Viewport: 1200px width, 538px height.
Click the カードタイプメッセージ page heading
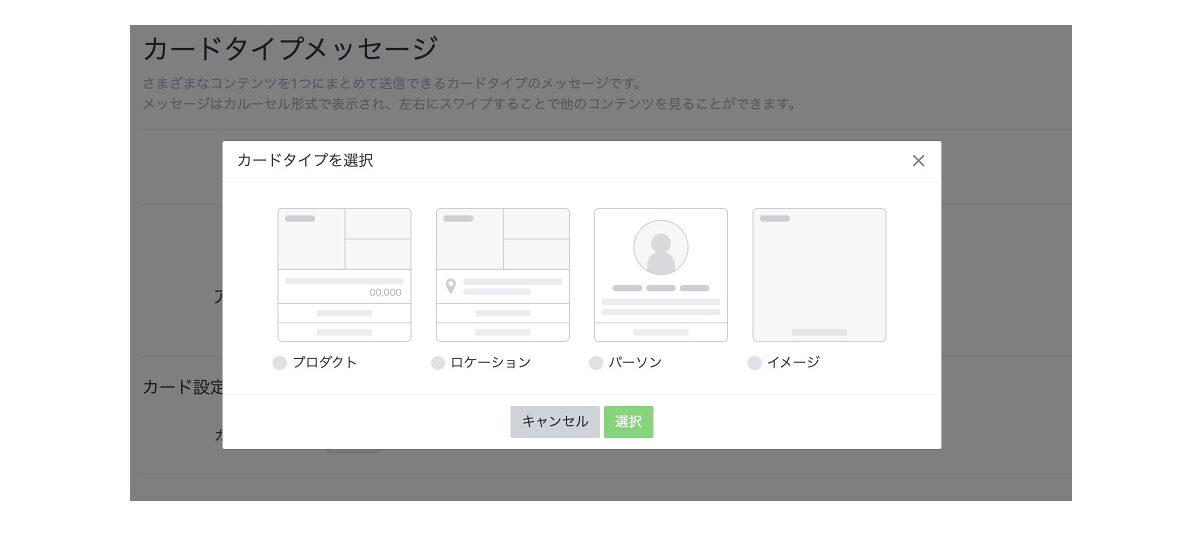[x=290, y=48]
